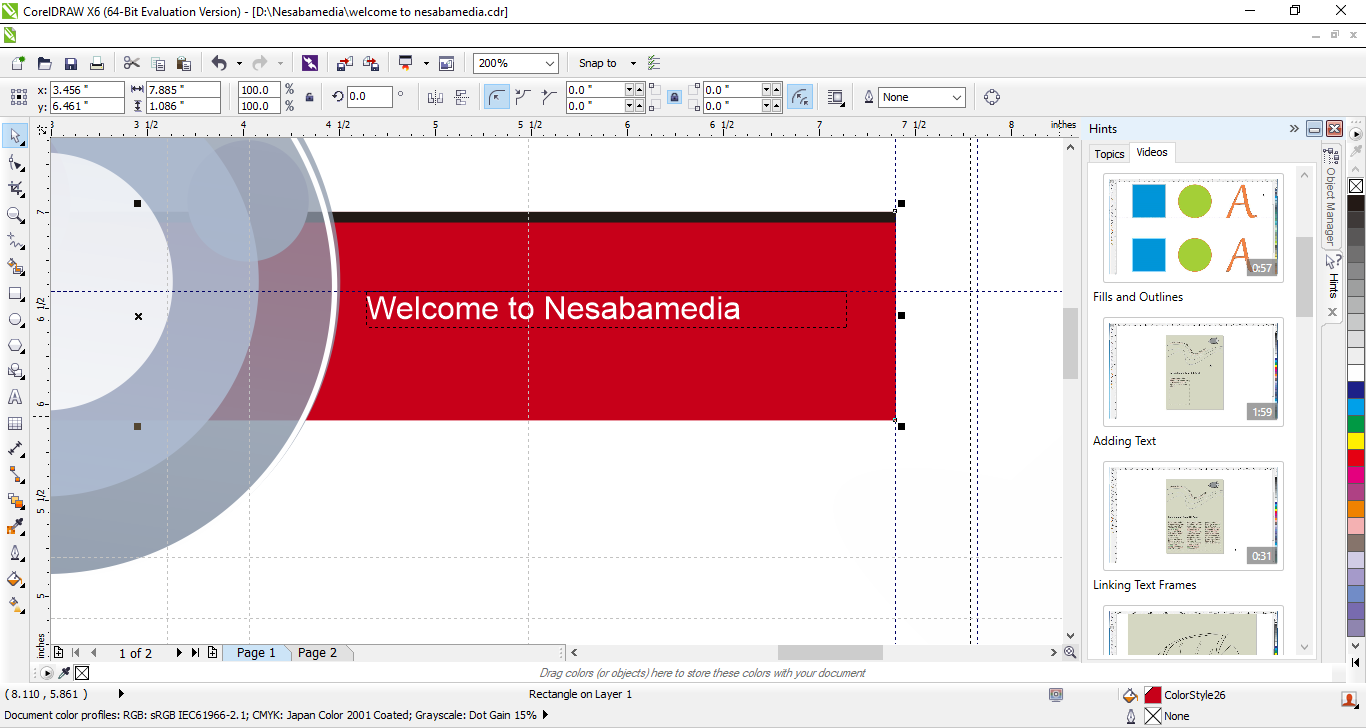Click the Save icon
1366x728 pixels.
click(71, 63)
